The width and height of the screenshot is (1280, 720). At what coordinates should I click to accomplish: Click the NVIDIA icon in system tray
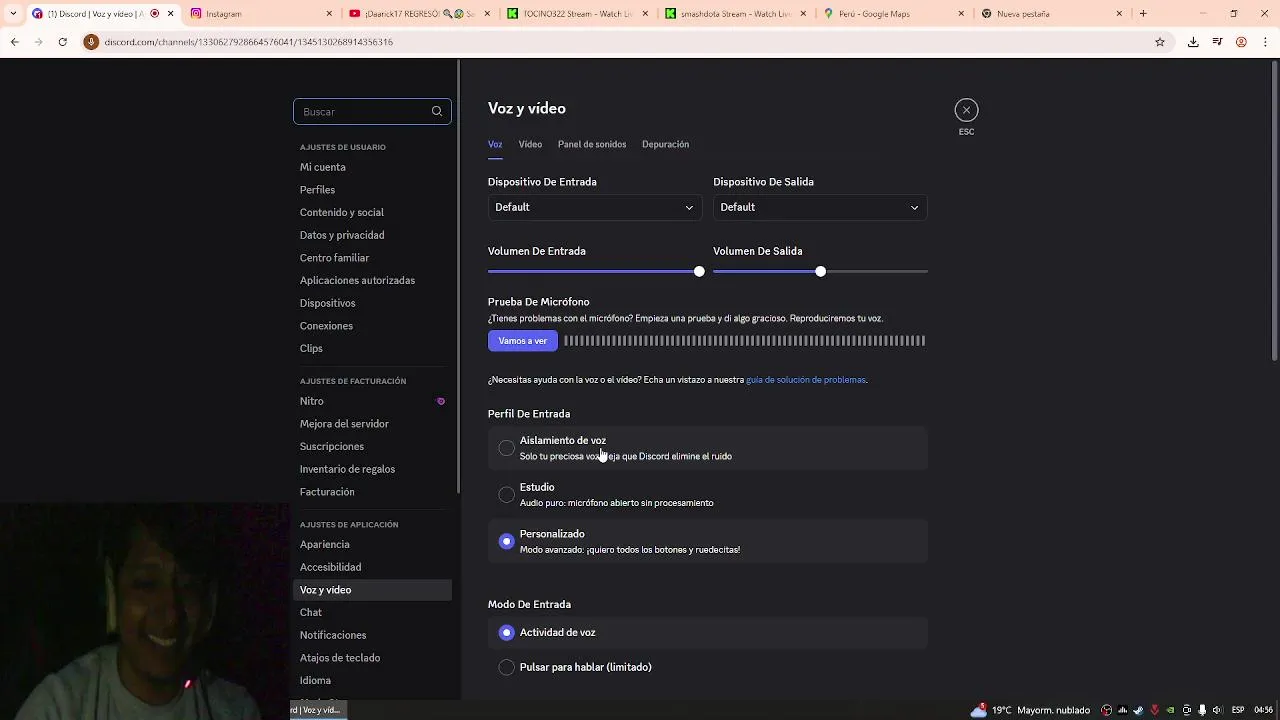click(x=1170, y=710)
